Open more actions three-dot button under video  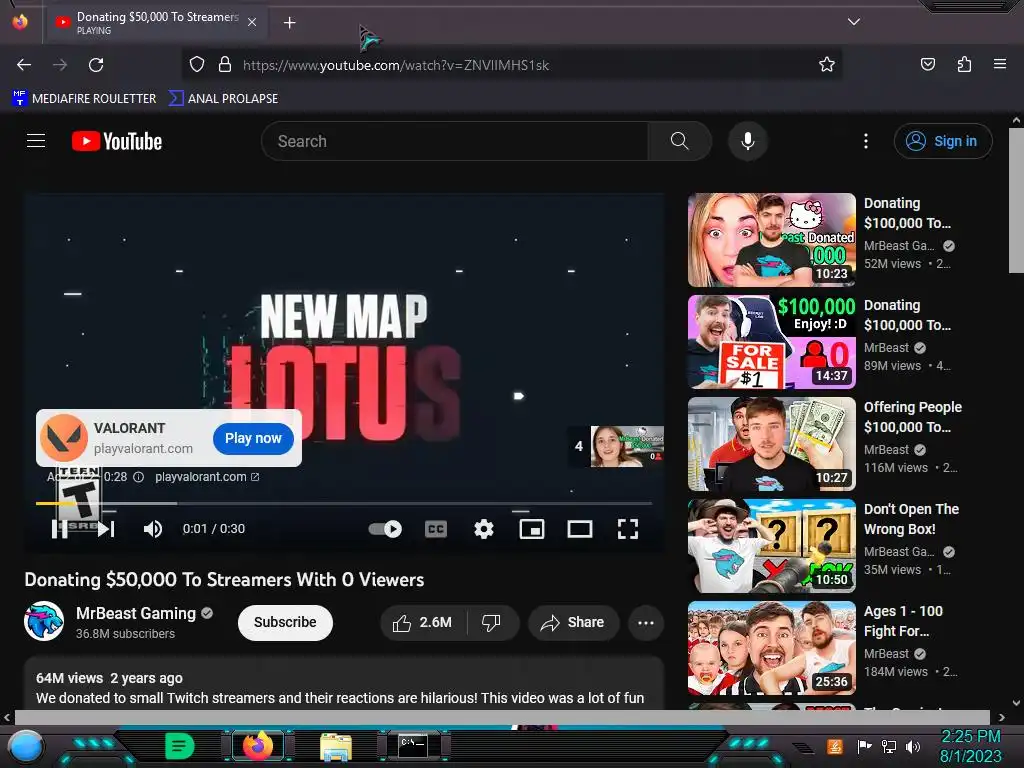click(646, 622)
